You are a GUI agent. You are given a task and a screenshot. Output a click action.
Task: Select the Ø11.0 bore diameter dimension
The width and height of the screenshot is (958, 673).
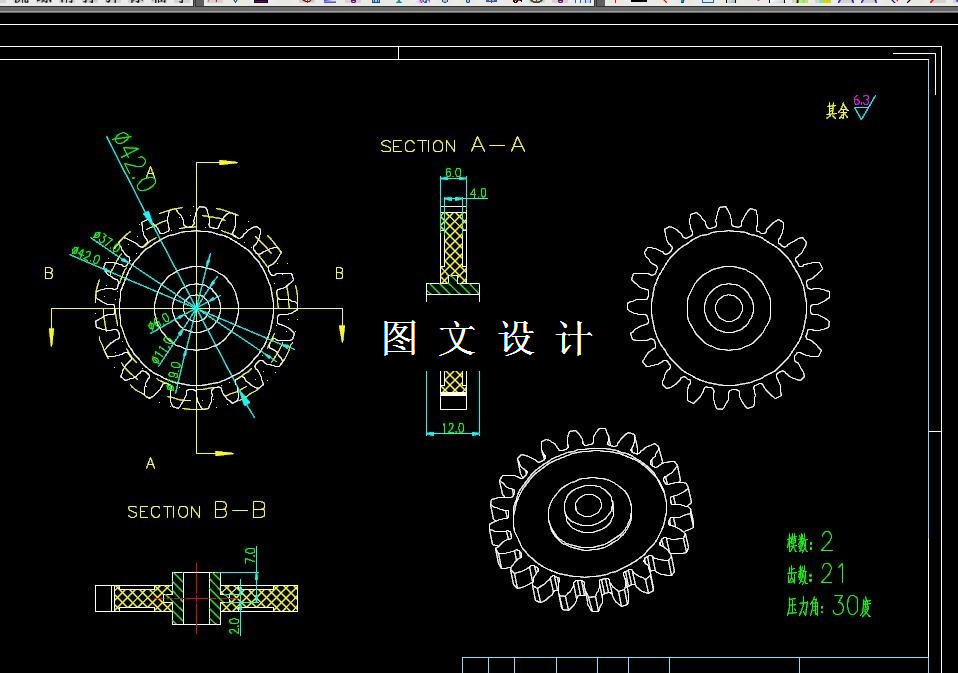click(x=162, y=351)
